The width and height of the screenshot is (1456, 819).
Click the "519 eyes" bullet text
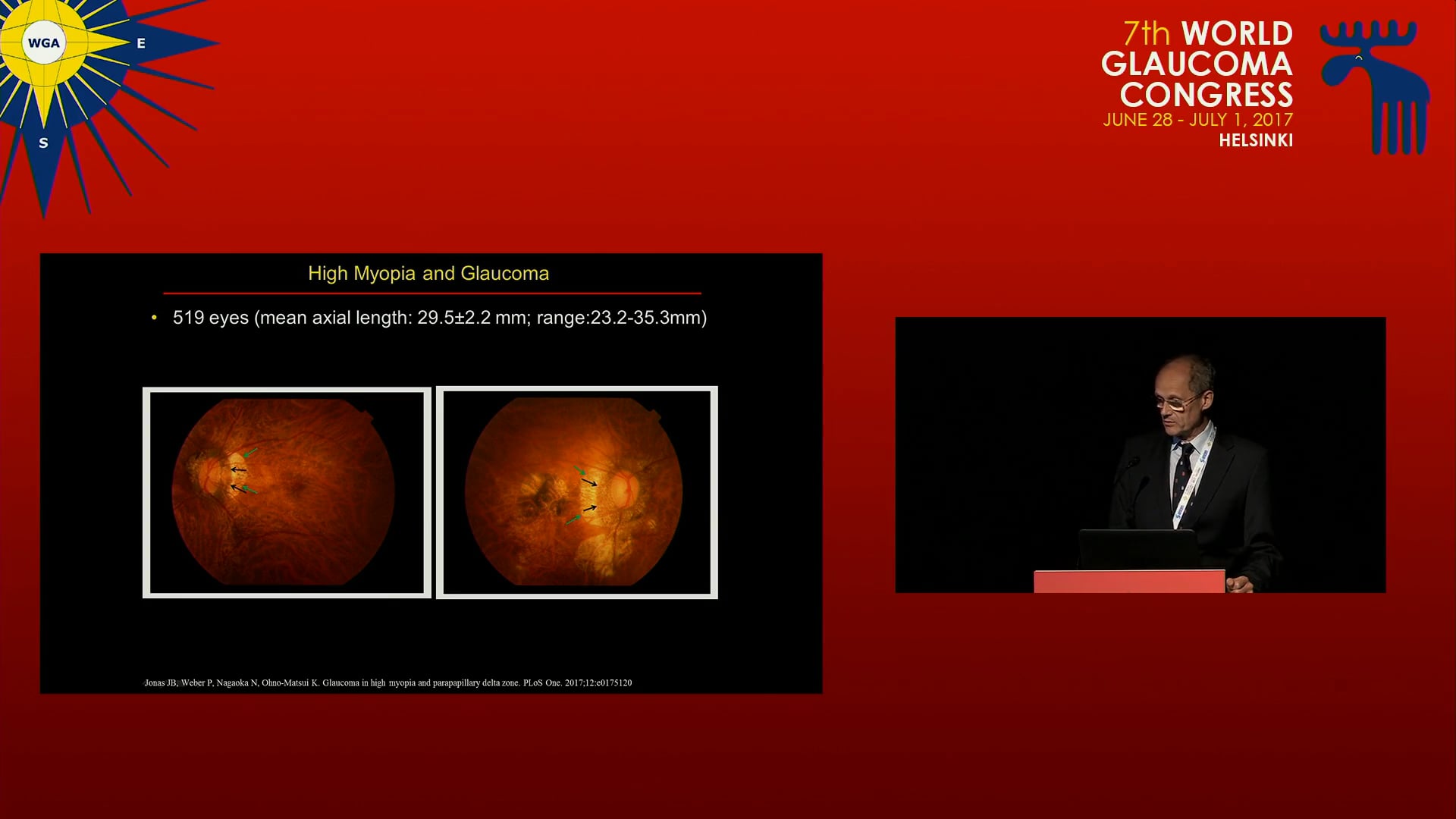[x=440, y=318]
